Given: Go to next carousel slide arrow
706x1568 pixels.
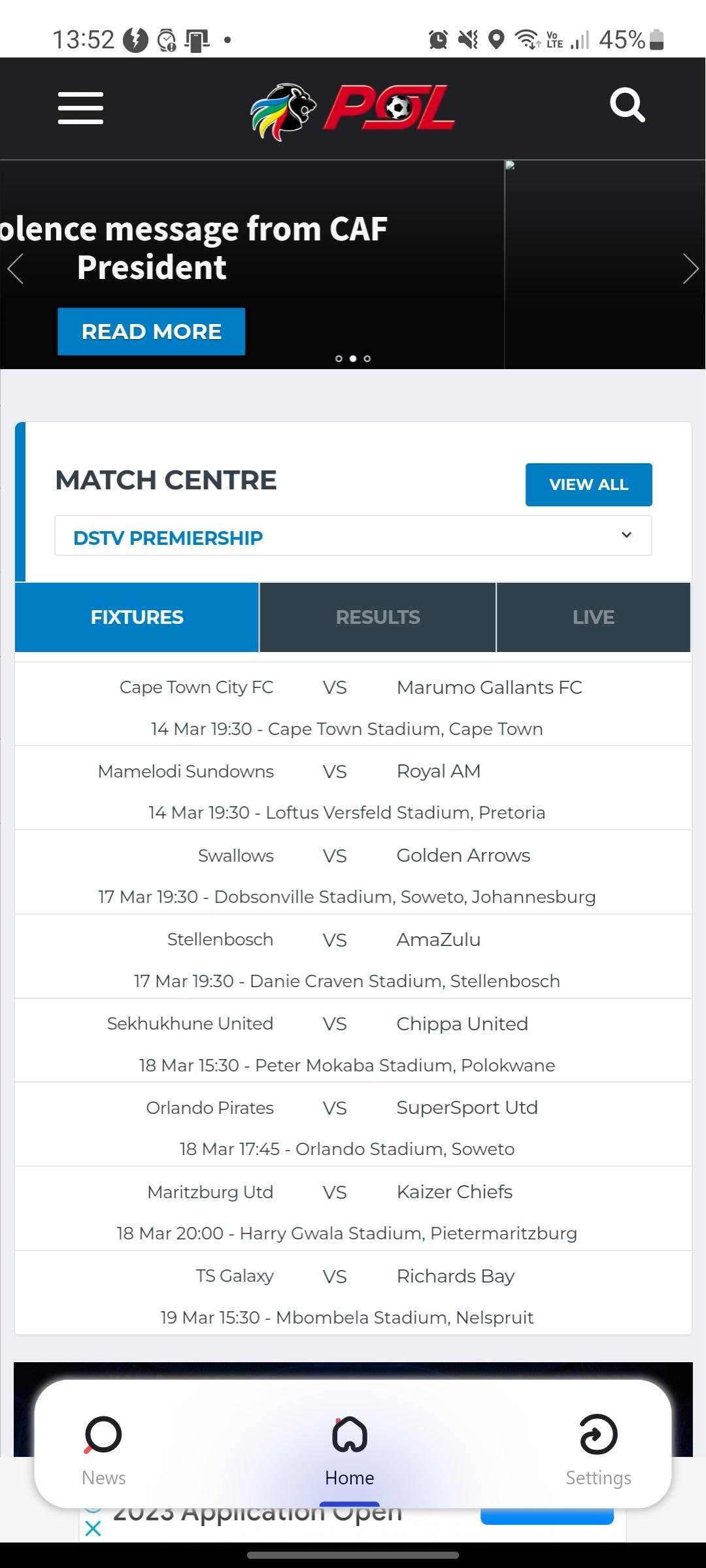Looking at the screenshot, I should [x=690, y=269].
